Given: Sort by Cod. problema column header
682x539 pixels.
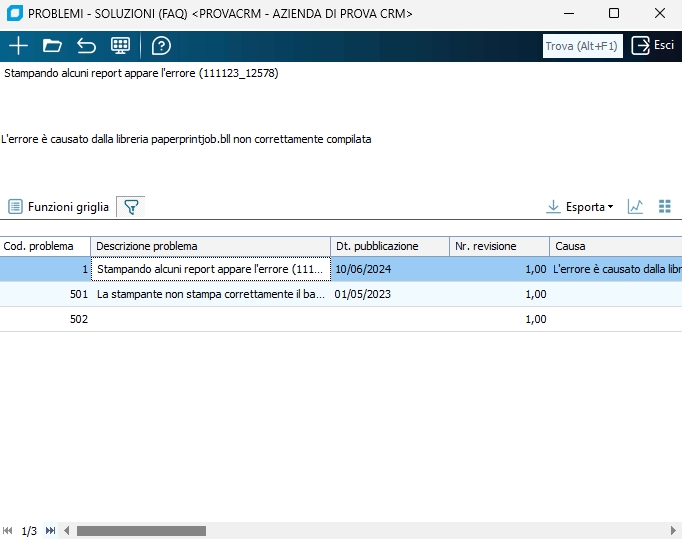Looking at the screenshot, I should click(x=45, y=246).
